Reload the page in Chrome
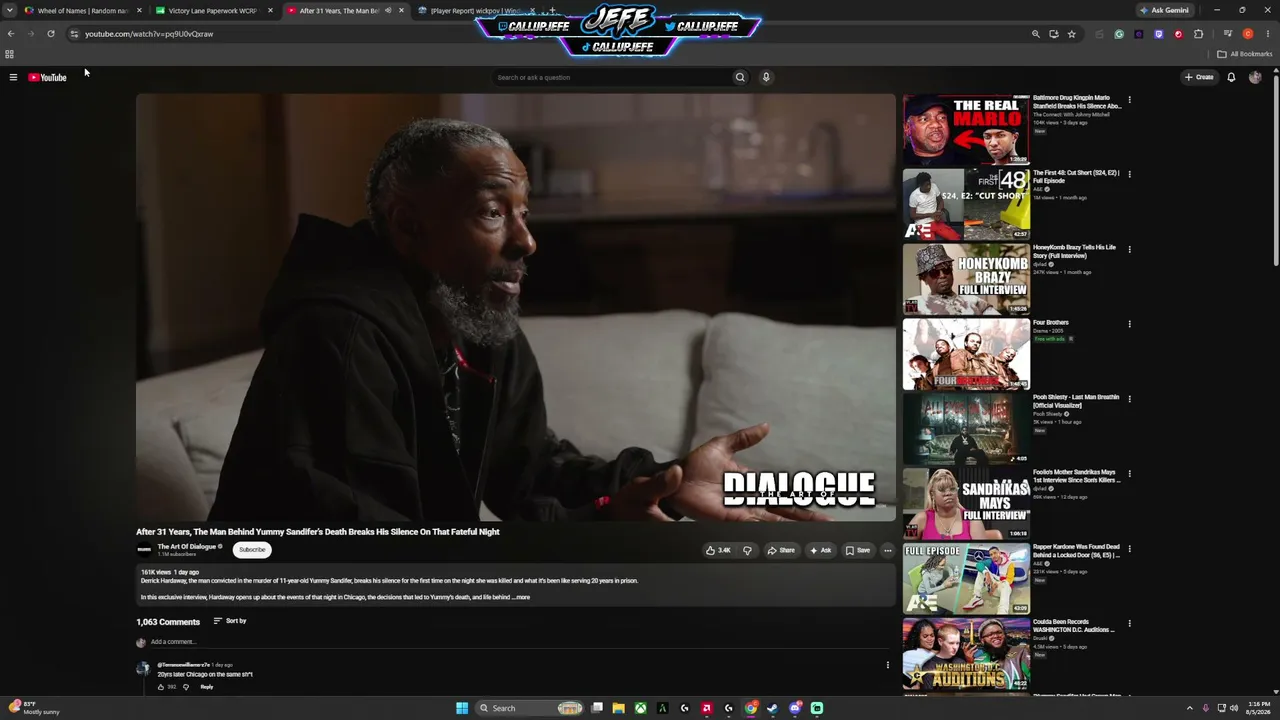This screenshot has width=1280, height=720. [51, 33]
